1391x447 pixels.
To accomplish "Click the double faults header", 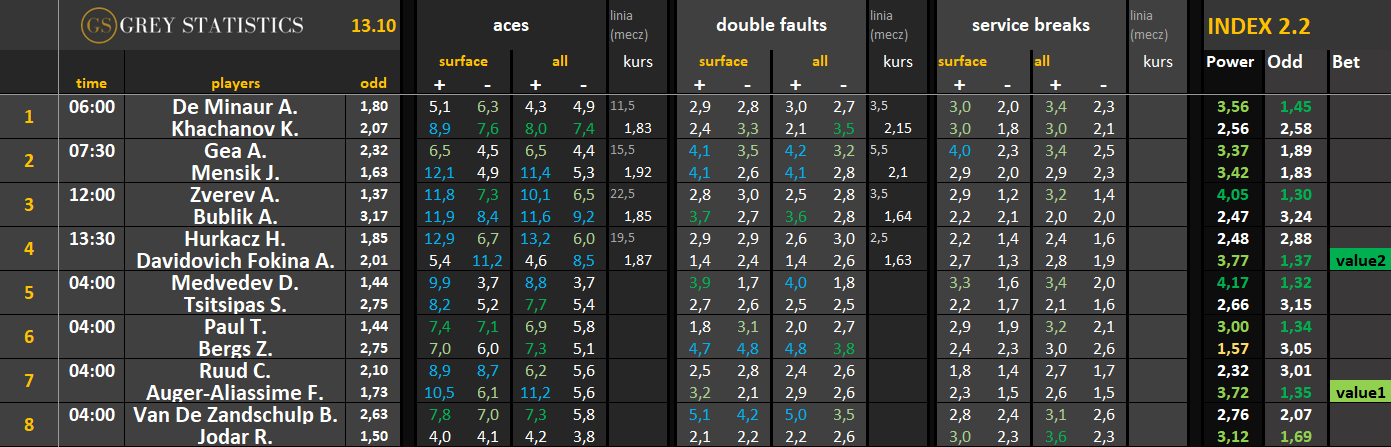I will coord(771,25).
